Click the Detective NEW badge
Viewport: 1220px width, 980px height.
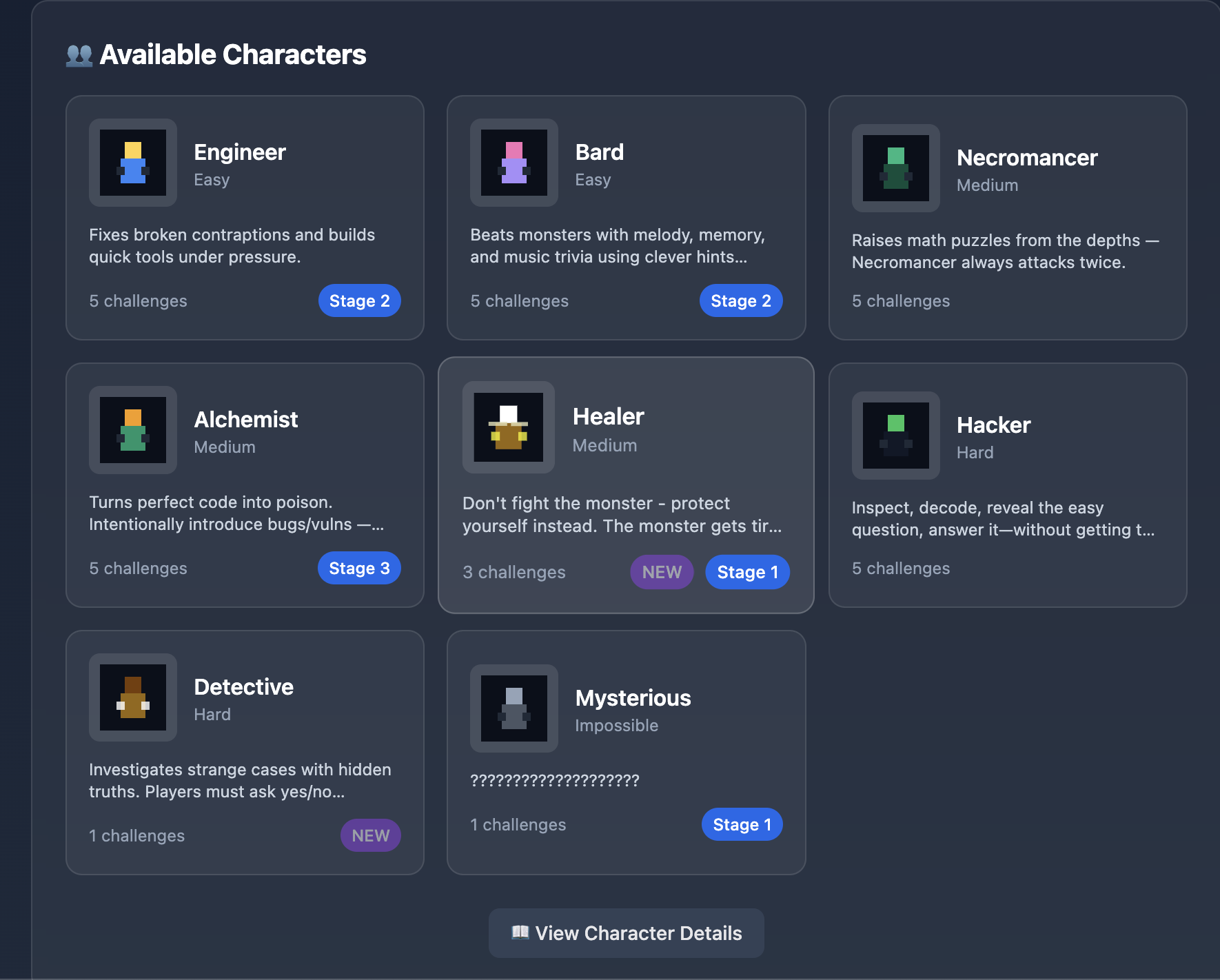coord(371,835)
